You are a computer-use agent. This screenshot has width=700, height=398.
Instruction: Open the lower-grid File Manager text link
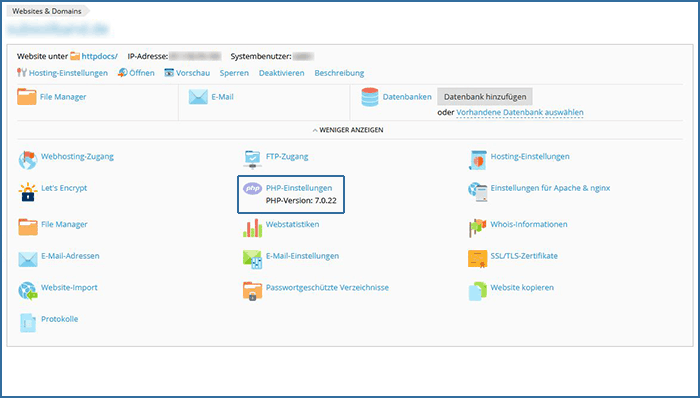(64, 224)
